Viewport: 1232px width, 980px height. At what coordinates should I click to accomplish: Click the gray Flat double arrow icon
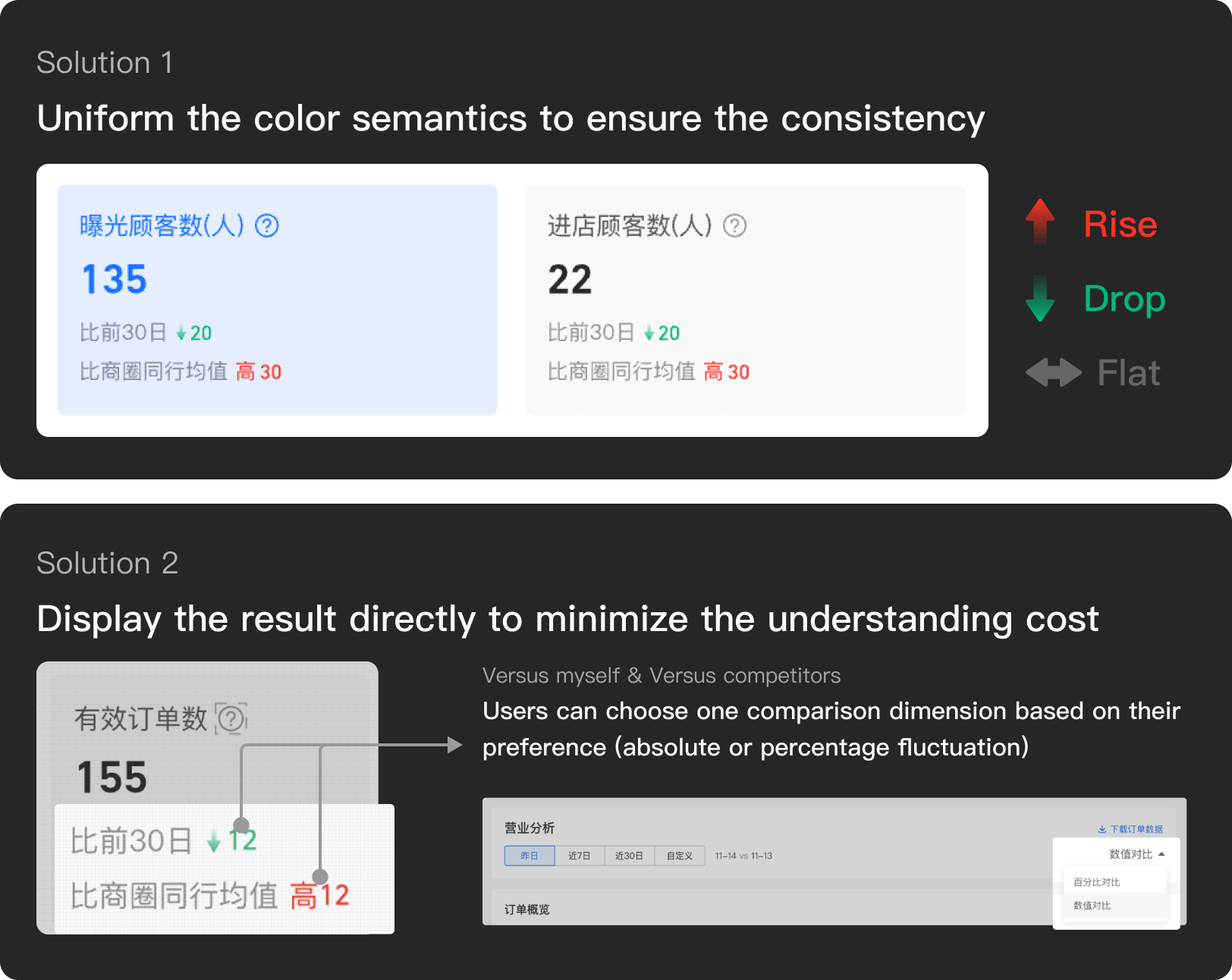click(x=1054, y=372)
